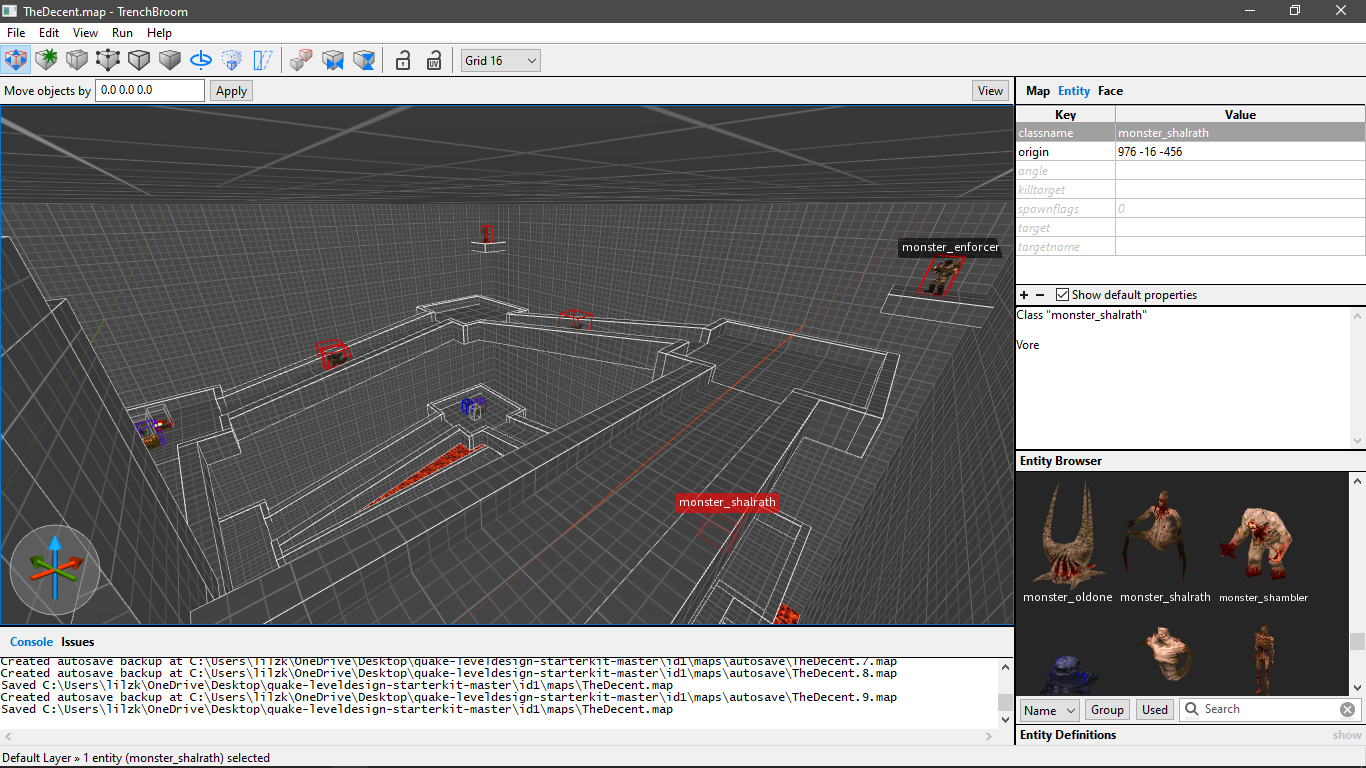This screenshot has height=768, width=1366.
Task: Click the Move objects by input field
Action: tap(150, 90)
